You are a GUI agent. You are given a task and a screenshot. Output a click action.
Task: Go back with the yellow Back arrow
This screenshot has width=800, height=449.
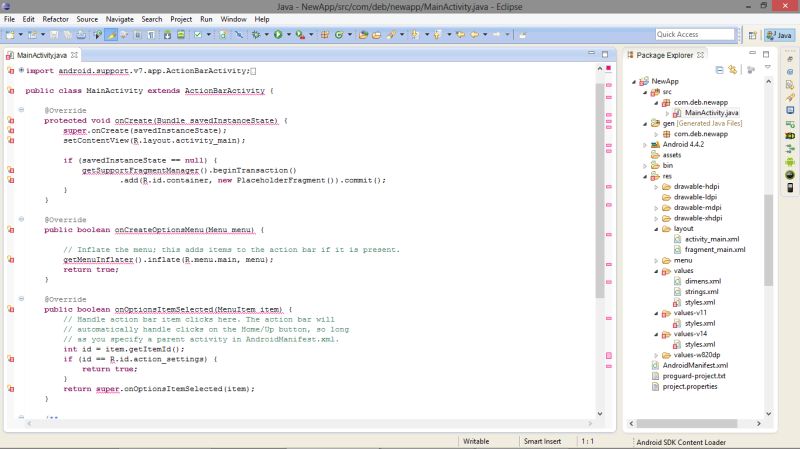click(x=474, y=35)
